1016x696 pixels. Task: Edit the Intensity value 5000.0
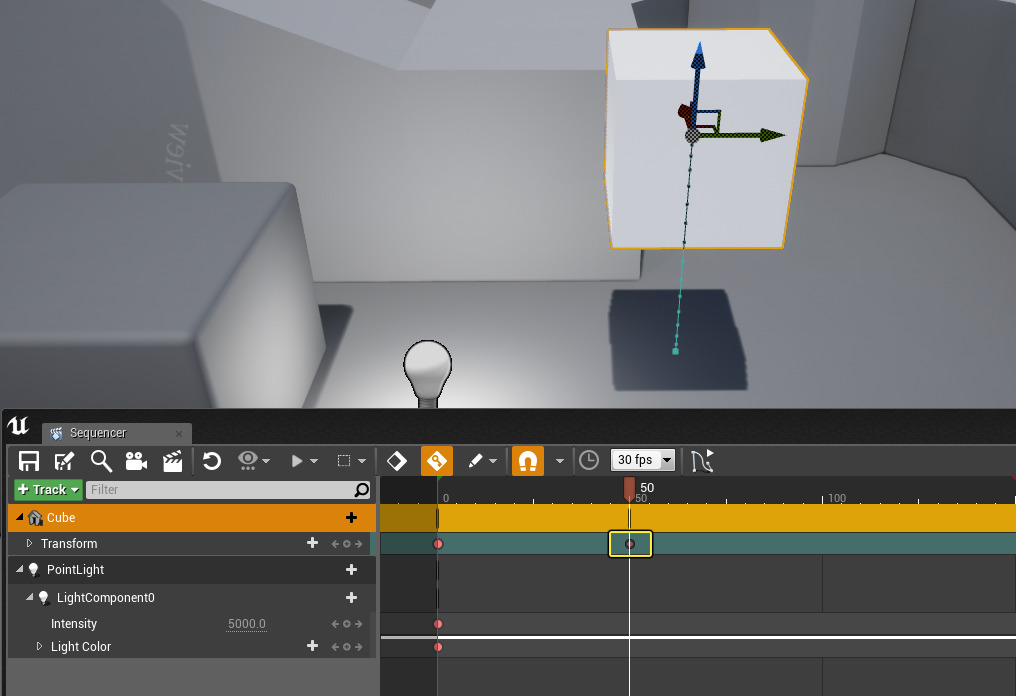click(246, 623)
